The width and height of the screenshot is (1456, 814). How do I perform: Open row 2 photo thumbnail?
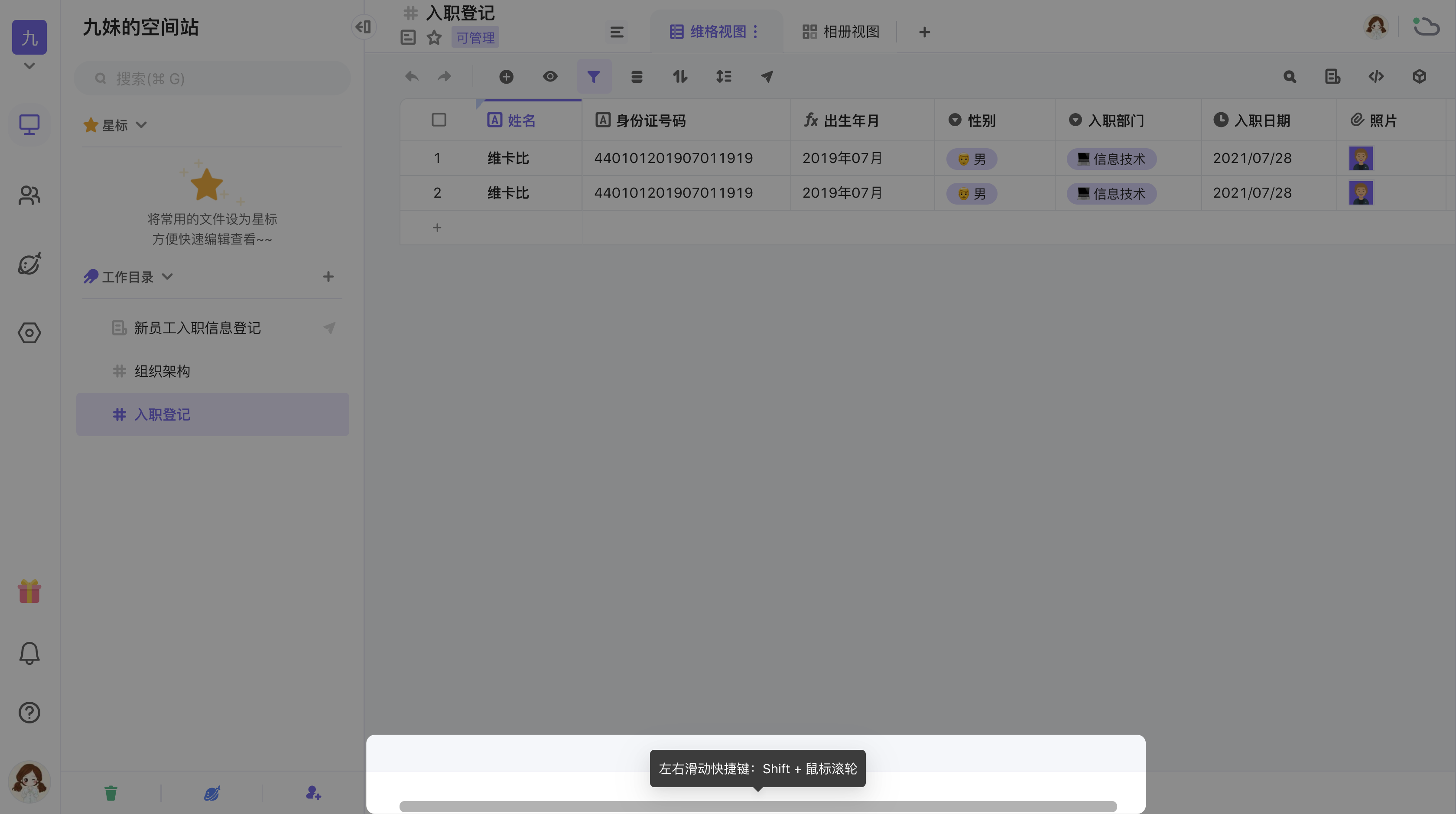pyautogui.click(x=1361, y=193)
